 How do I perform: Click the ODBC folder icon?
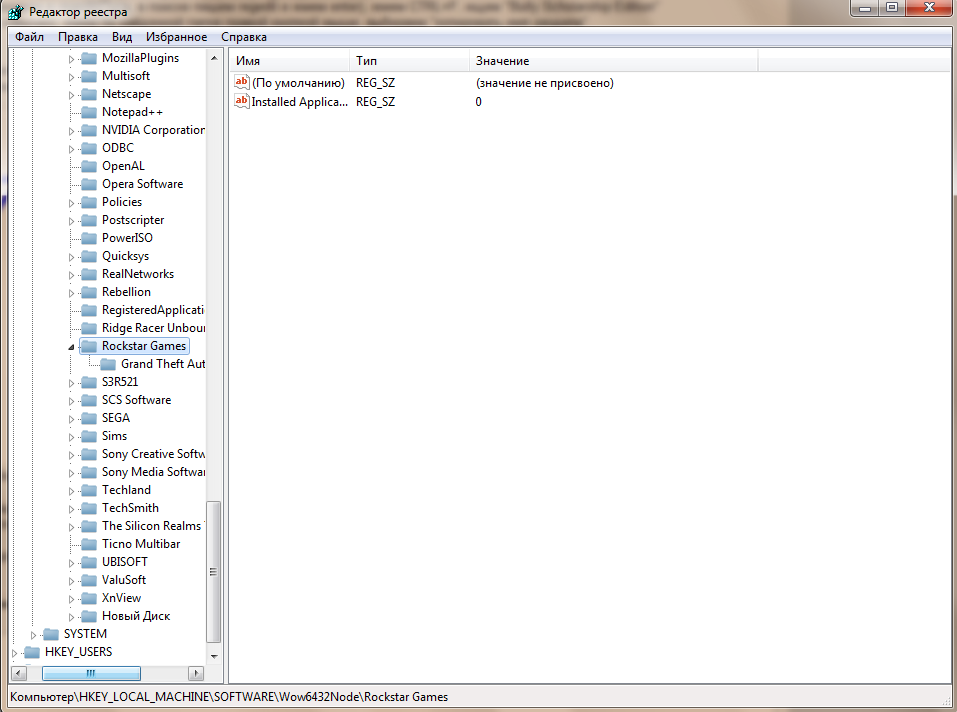(89, 148)
